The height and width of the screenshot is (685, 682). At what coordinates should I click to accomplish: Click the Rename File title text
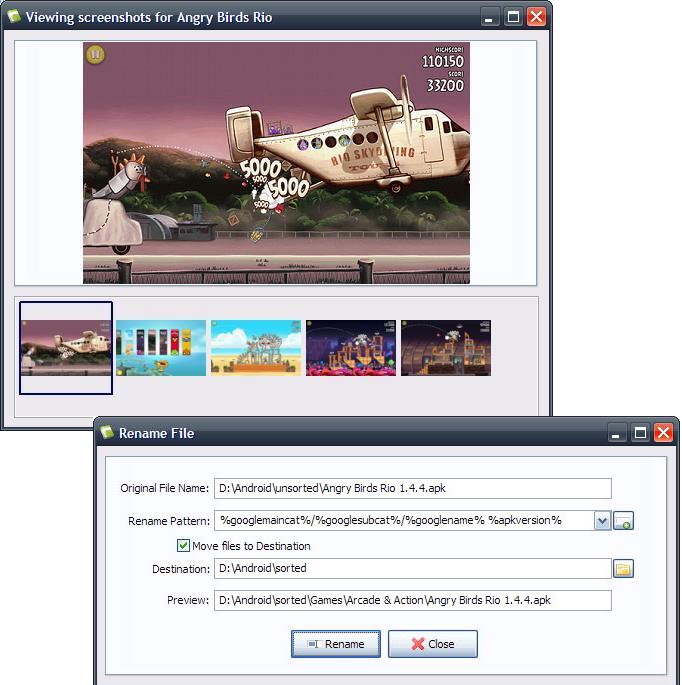click(x=156, y=433)
